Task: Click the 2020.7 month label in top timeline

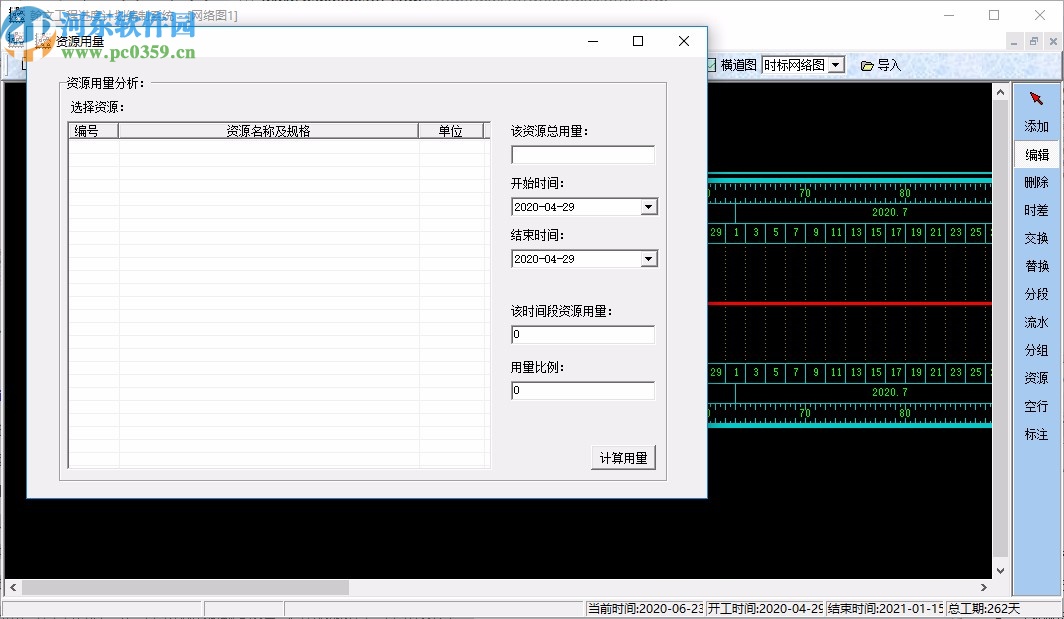Action: [890, 212]
